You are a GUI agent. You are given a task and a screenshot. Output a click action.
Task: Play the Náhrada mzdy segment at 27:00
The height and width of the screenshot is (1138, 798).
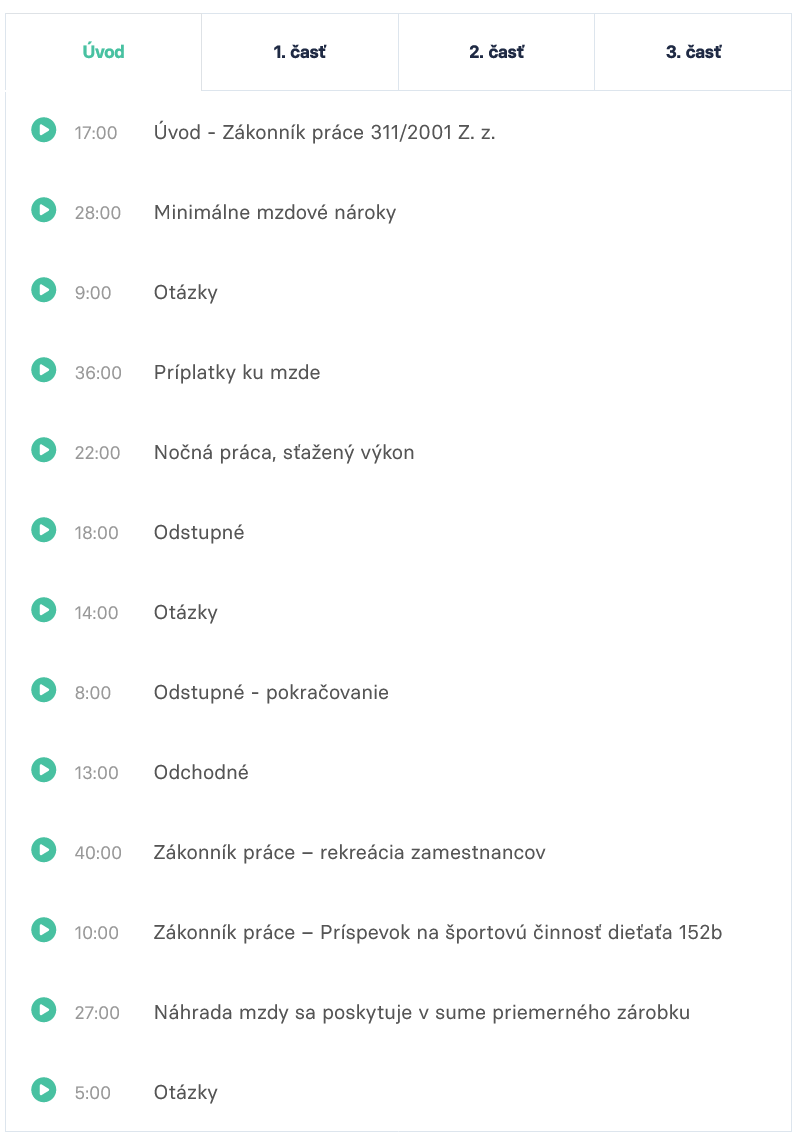coord(44,1010)
